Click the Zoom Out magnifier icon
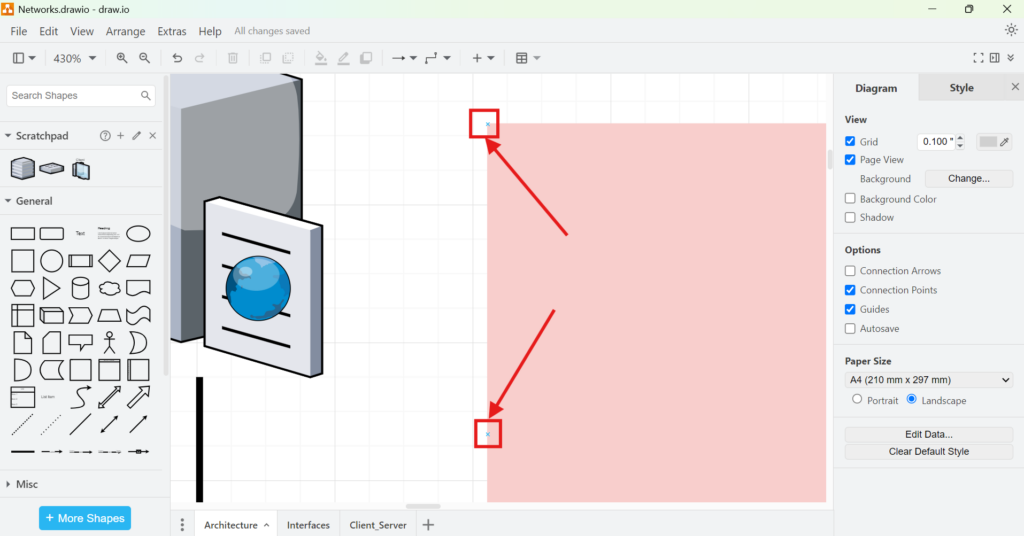The image size is (1024, 536). [145, 58]
